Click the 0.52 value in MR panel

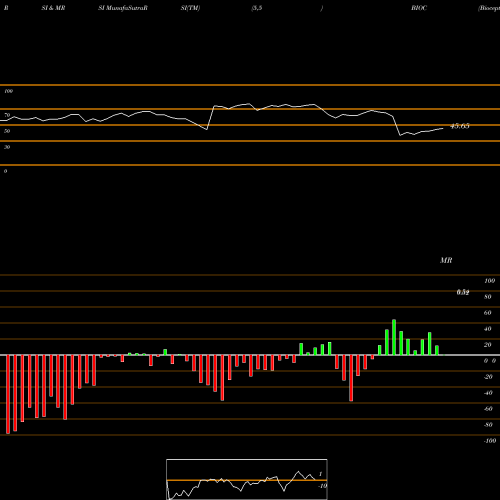pyautogui.click(x=463, y=292)
